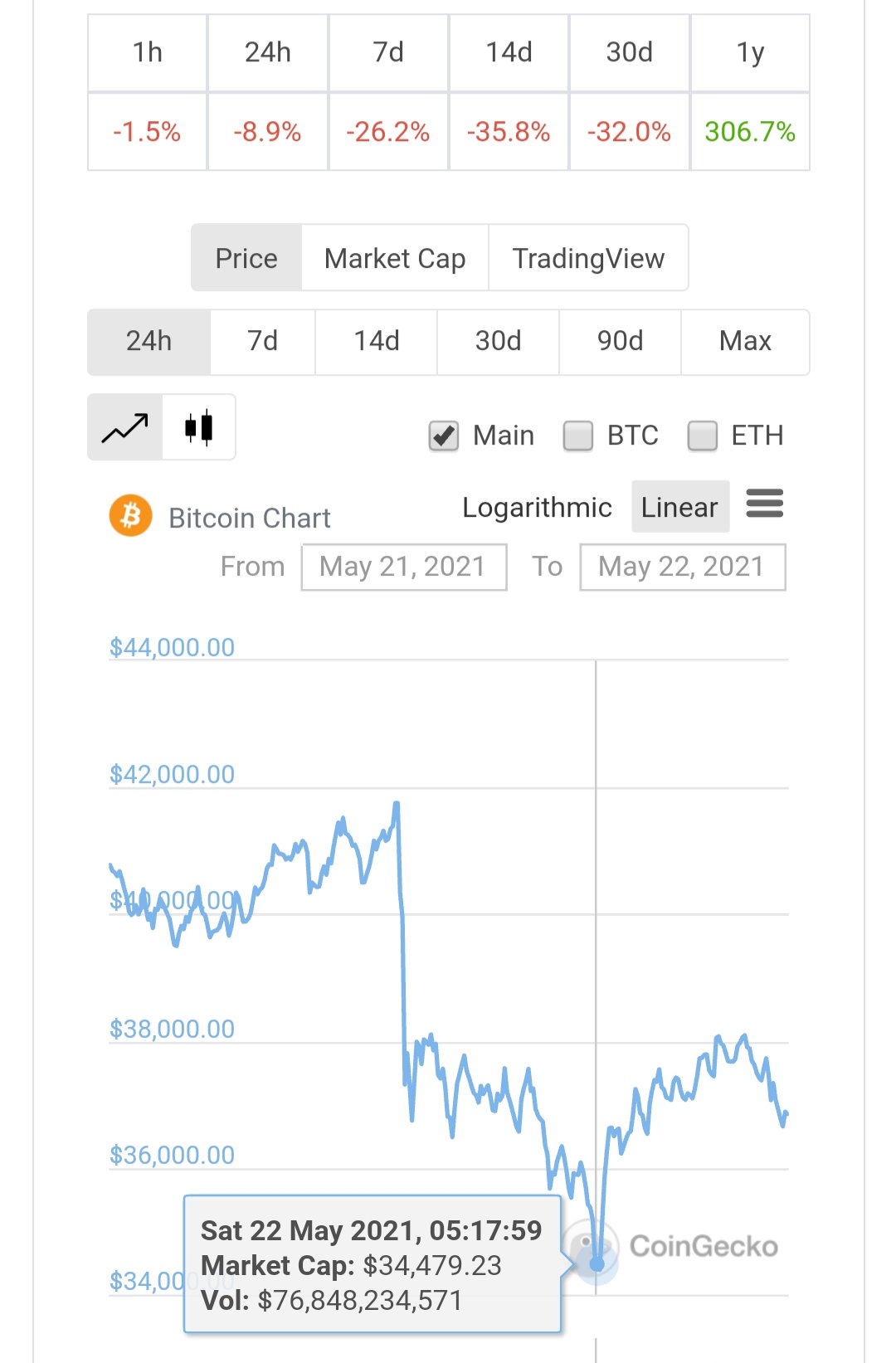
Task: Select the 7d chart range
Action: point(263,342)
